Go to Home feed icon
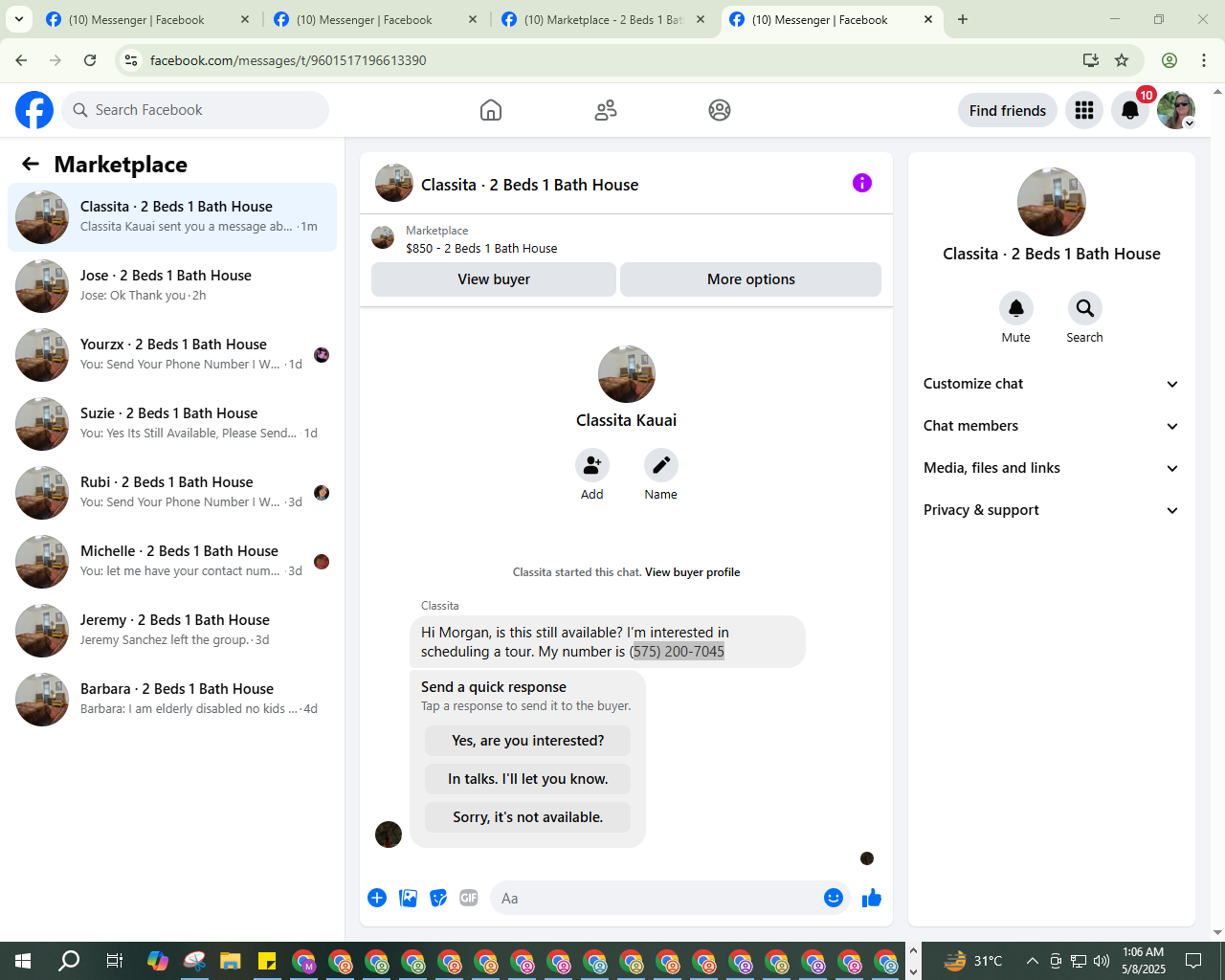1225x980 pixels. [x=491, y=110]
